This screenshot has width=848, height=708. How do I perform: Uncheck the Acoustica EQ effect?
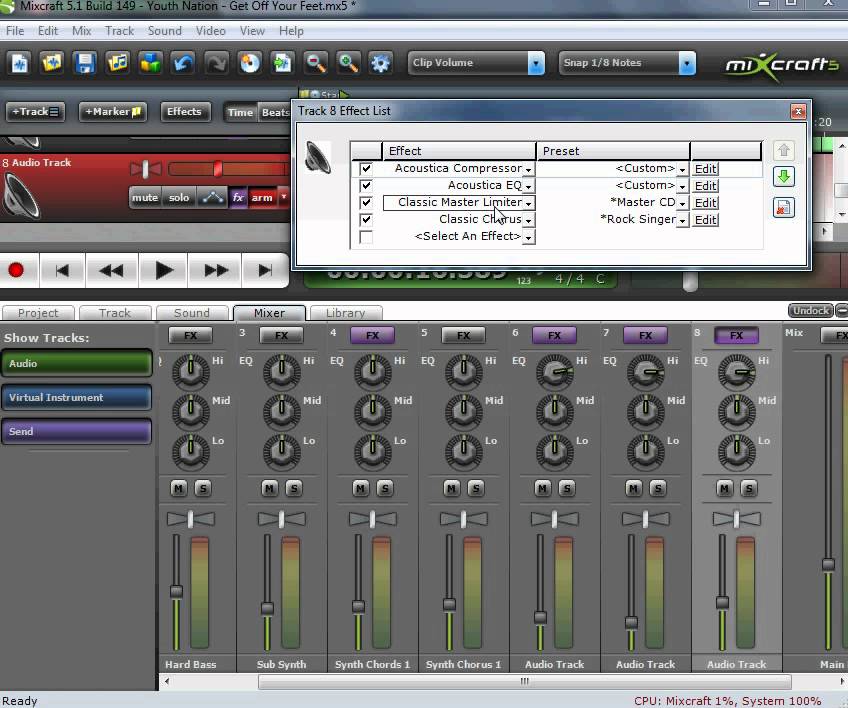coord(366,186)
